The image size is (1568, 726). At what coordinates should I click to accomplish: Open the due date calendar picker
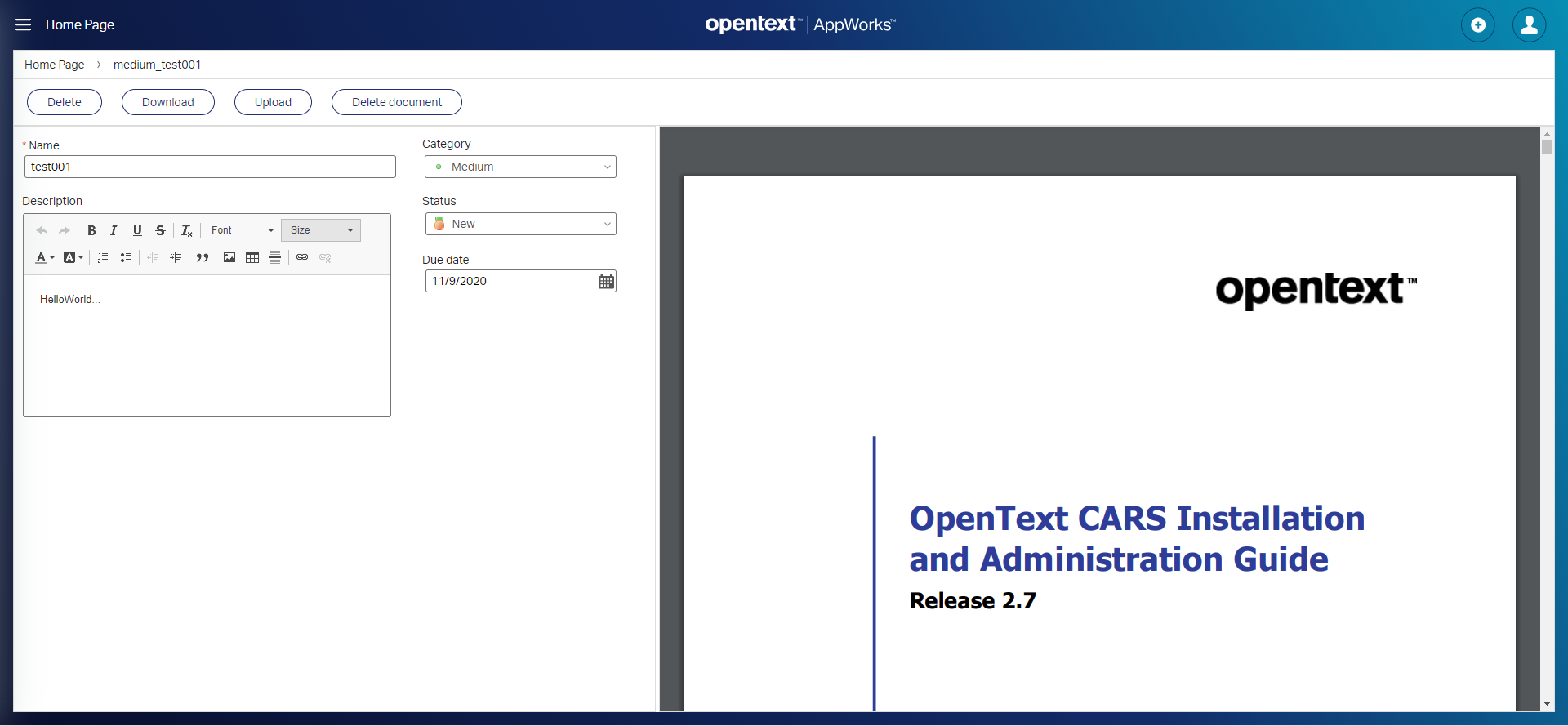606,282
